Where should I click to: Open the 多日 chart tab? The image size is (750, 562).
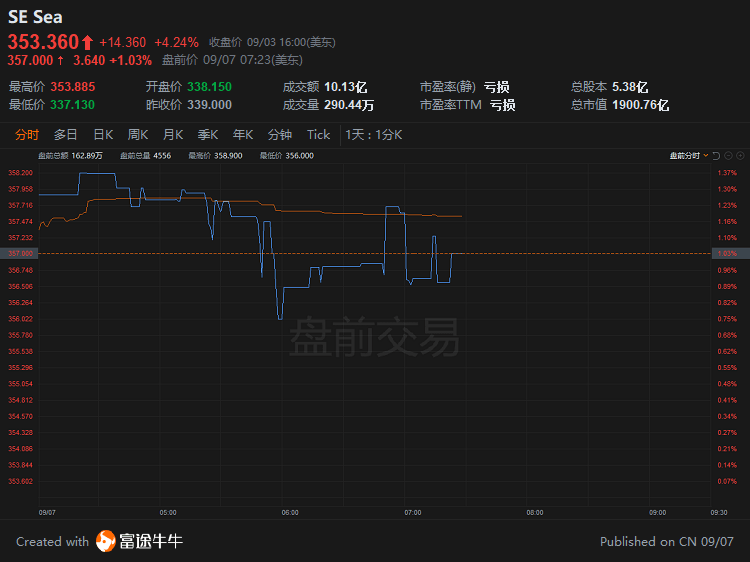coord(66,135)
